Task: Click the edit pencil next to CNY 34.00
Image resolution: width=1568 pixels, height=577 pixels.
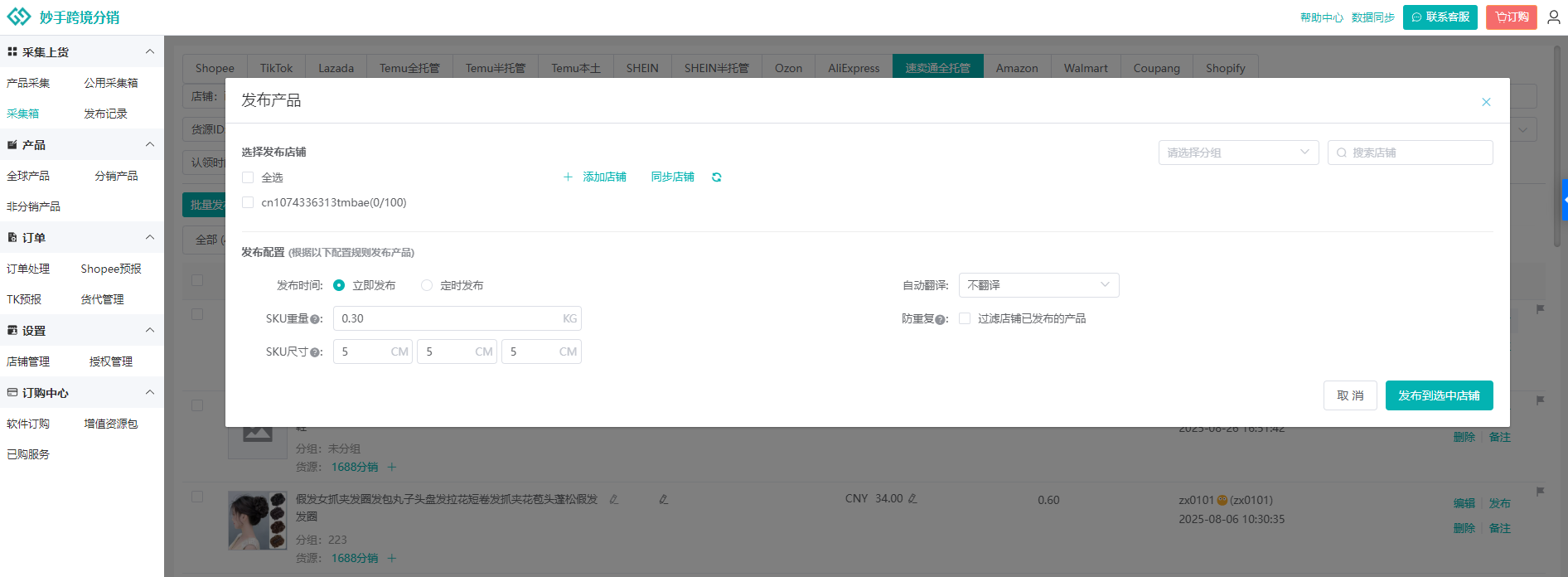Action: coord(912,499)
